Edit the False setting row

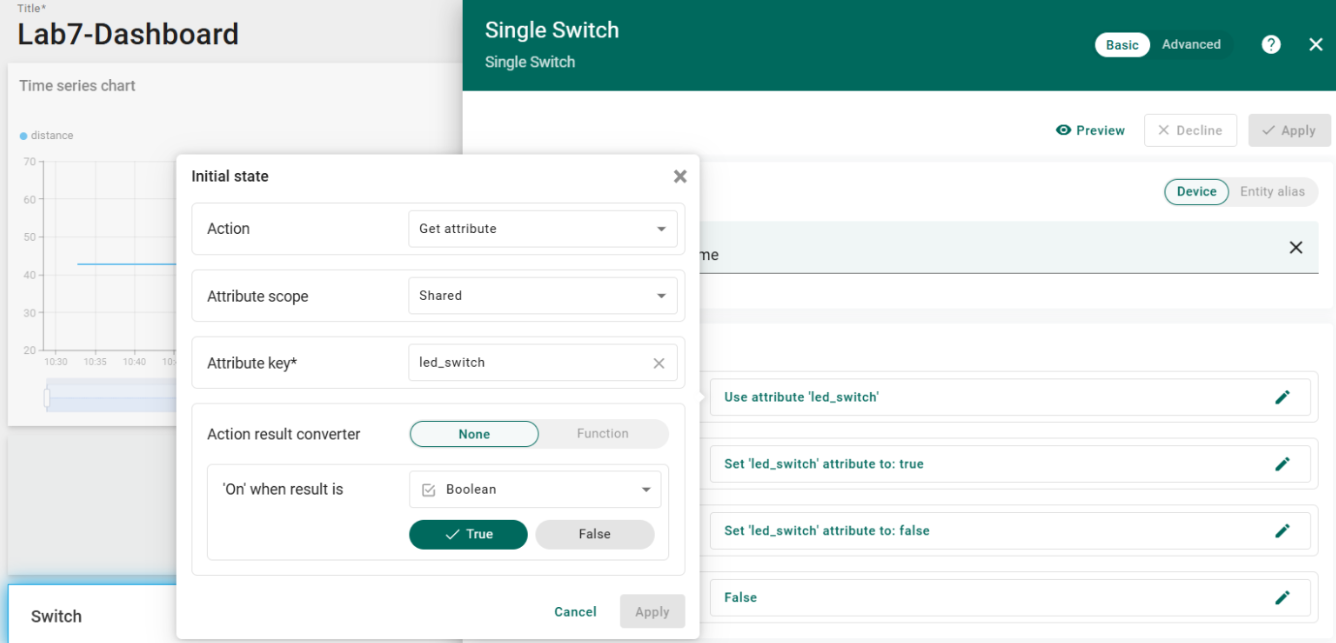1283,597
